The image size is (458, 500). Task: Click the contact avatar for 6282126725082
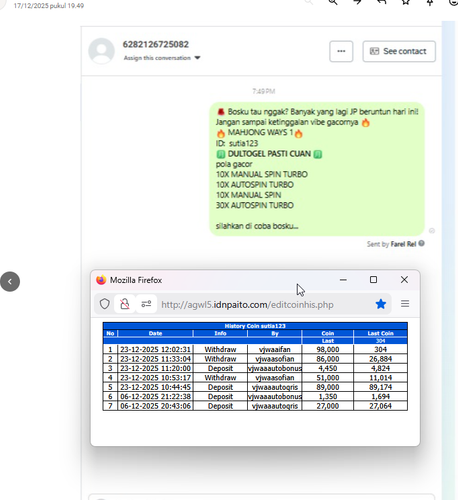101,51
